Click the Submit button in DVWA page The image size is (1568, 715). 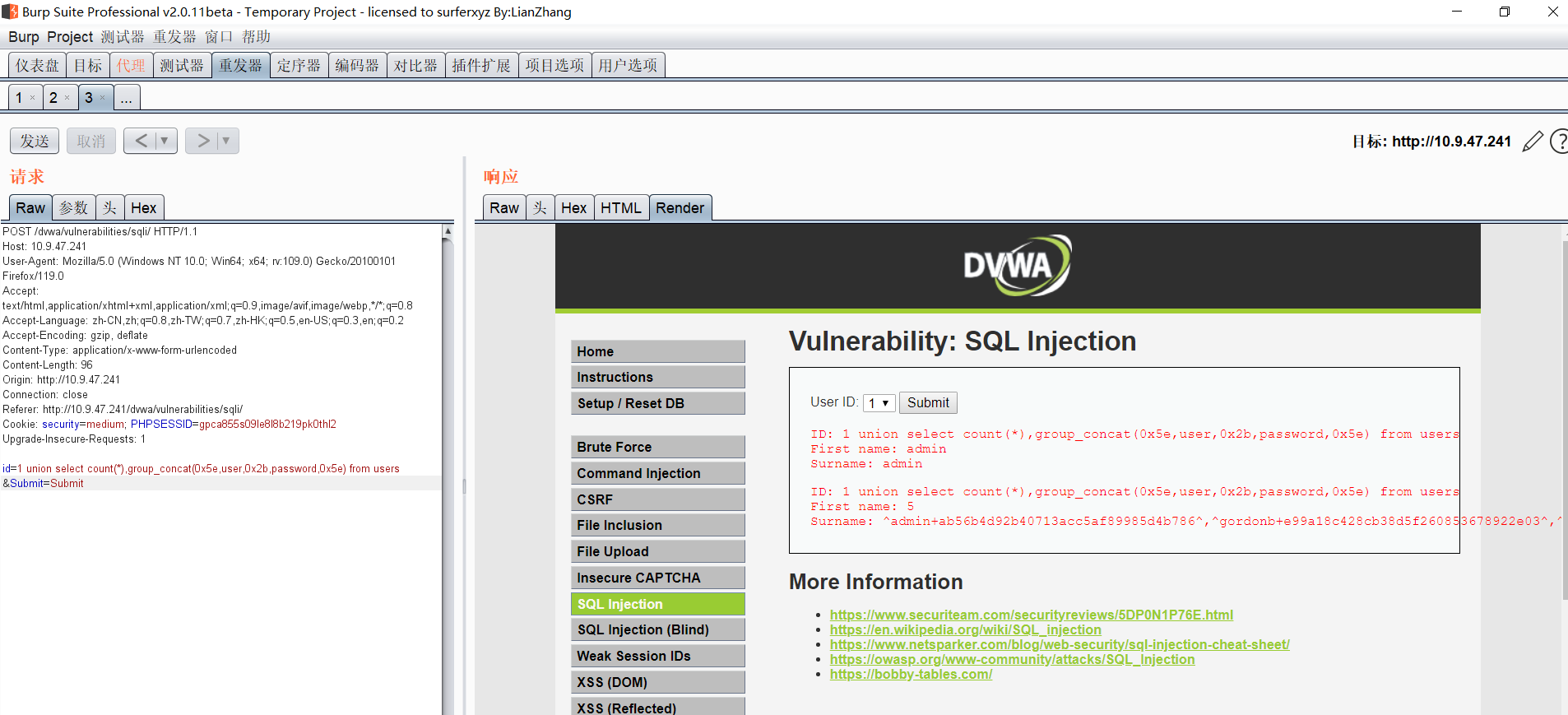[928, 402]
